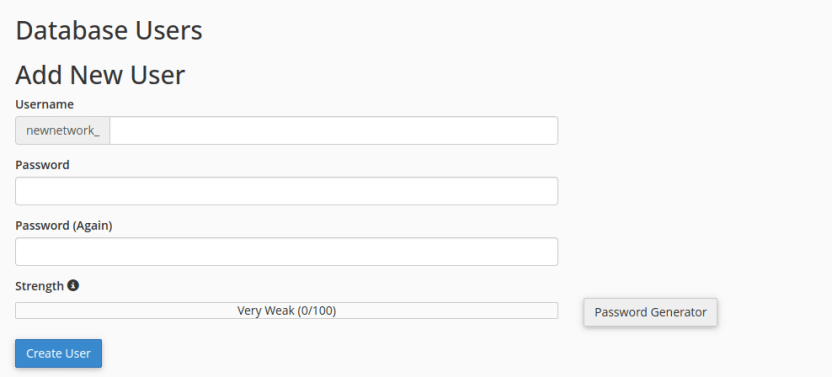This screenshot has width=832, height=377.
Task: Generate a password using the gray button
Action: [x=651, y=312]
